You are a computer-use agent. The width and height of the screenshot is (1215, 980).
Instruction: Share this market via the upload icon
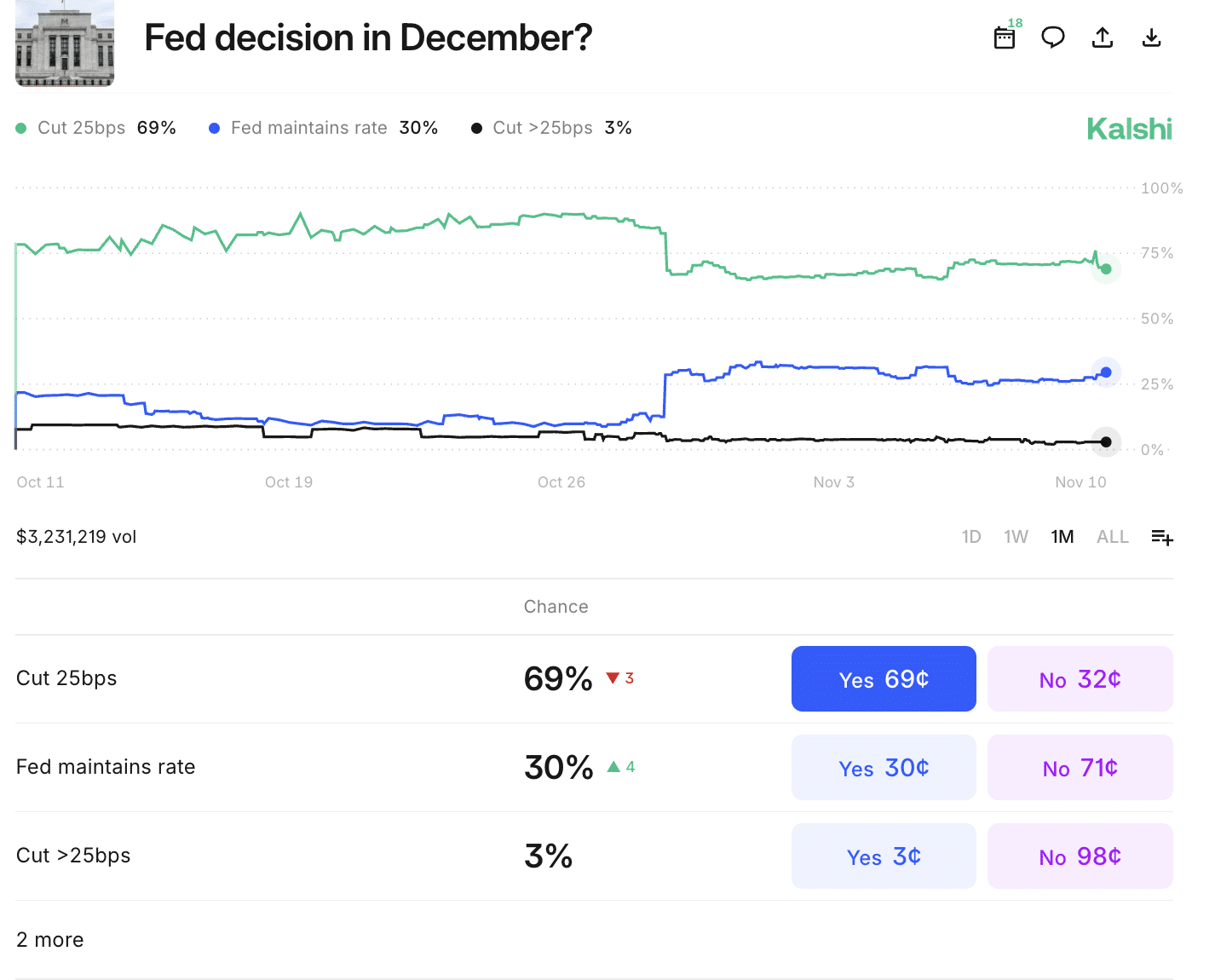pos(1102,37)
